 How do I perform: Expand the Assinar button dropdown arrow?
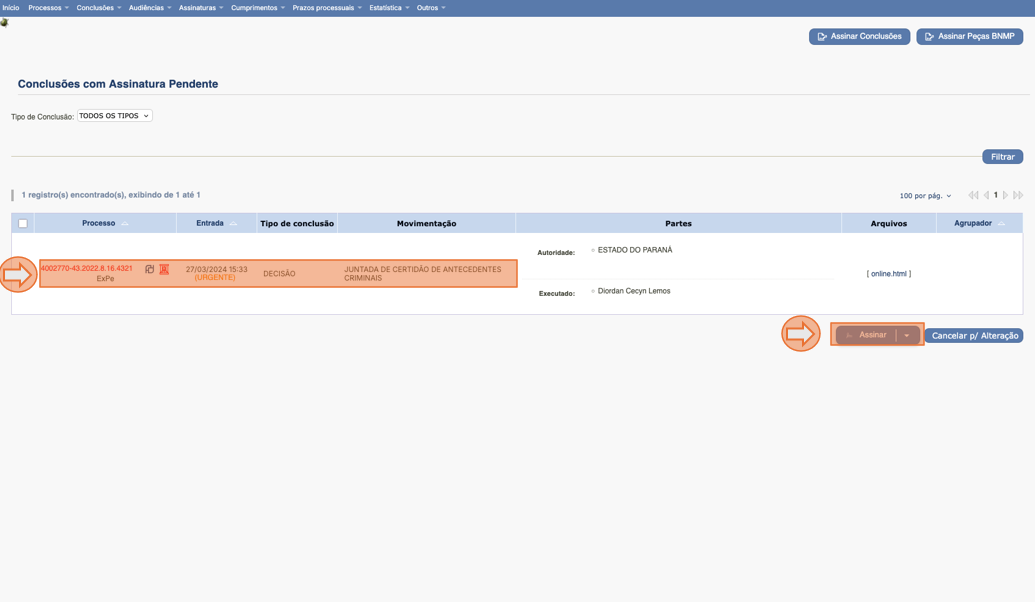(x=907, y=336)
